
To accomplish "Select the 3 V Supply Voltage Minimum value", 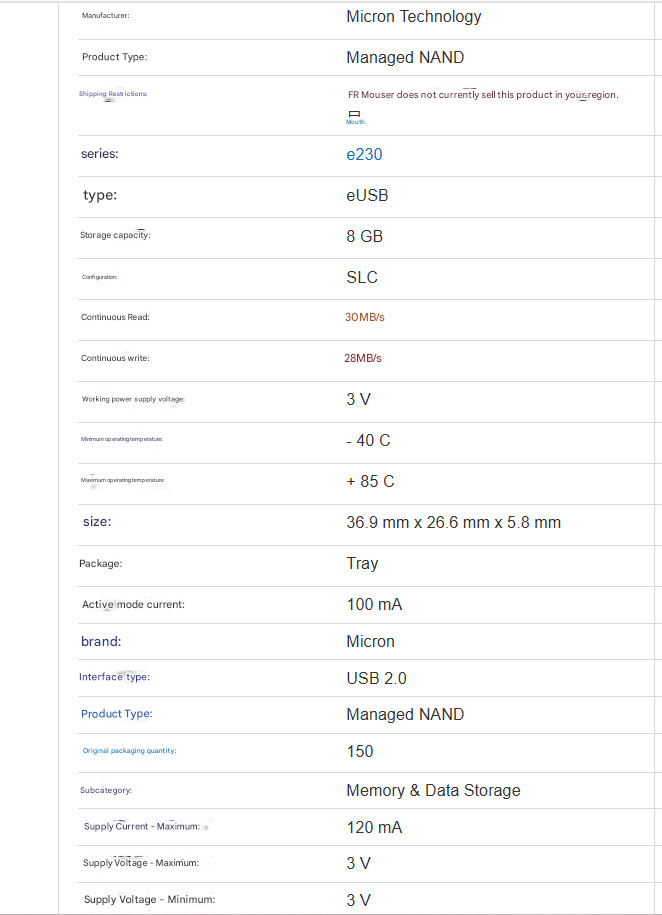I will 358,900.
